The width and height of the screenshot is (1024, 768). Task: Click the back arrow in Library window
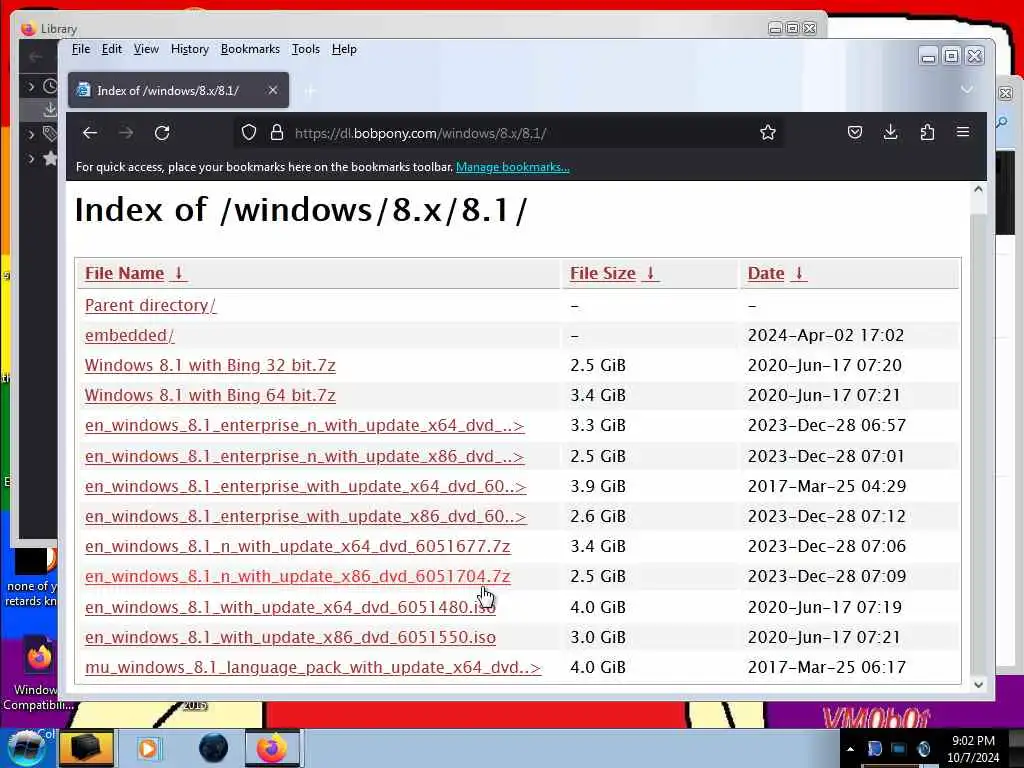pyautogui.click(x=35, y=57)
